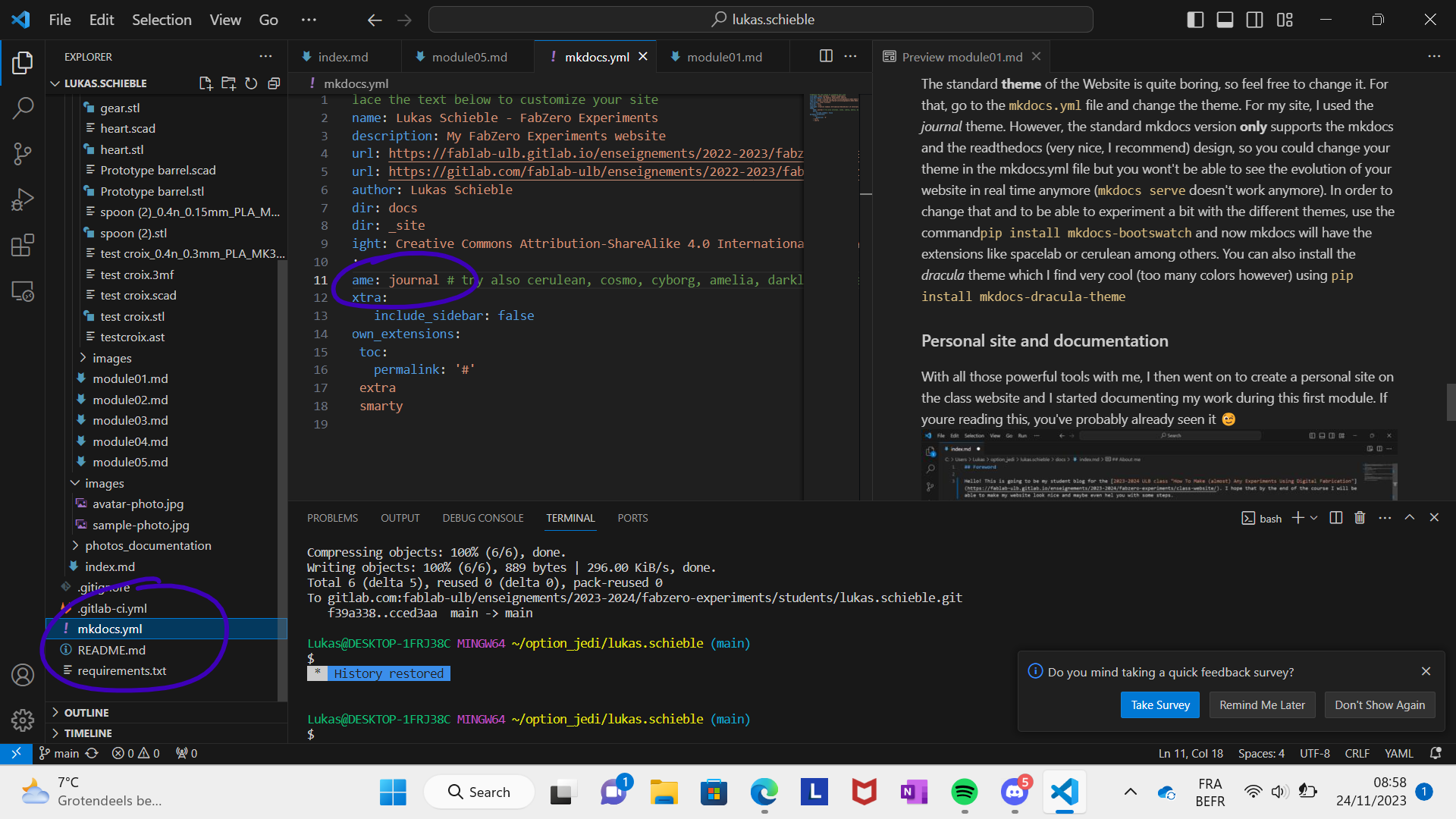Open the Search view in activity bar
The height and width of the screenshot is (819, 1456).
click(23, 108)
